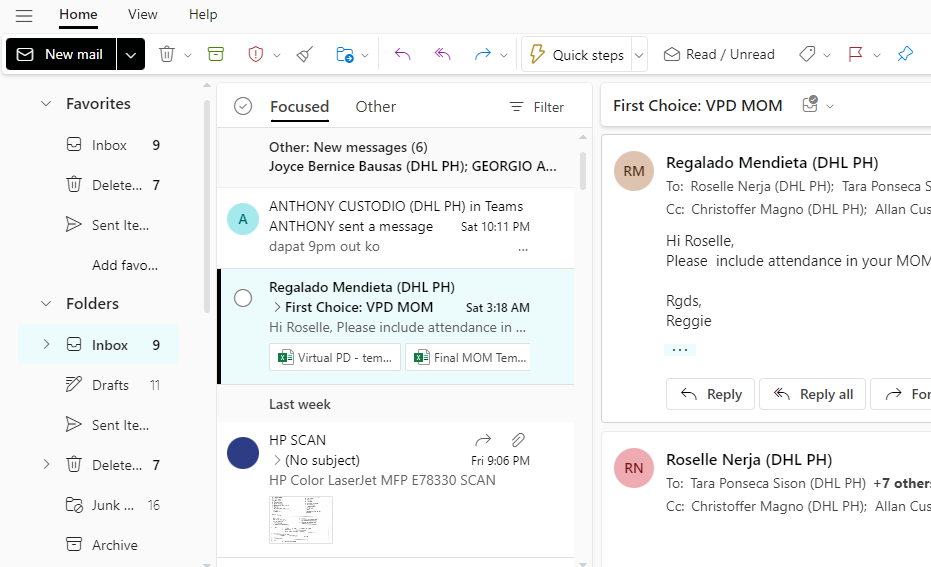Expand the Quick steps dropdown
This screenshot has width=931, height=567.
click(639, 55)
